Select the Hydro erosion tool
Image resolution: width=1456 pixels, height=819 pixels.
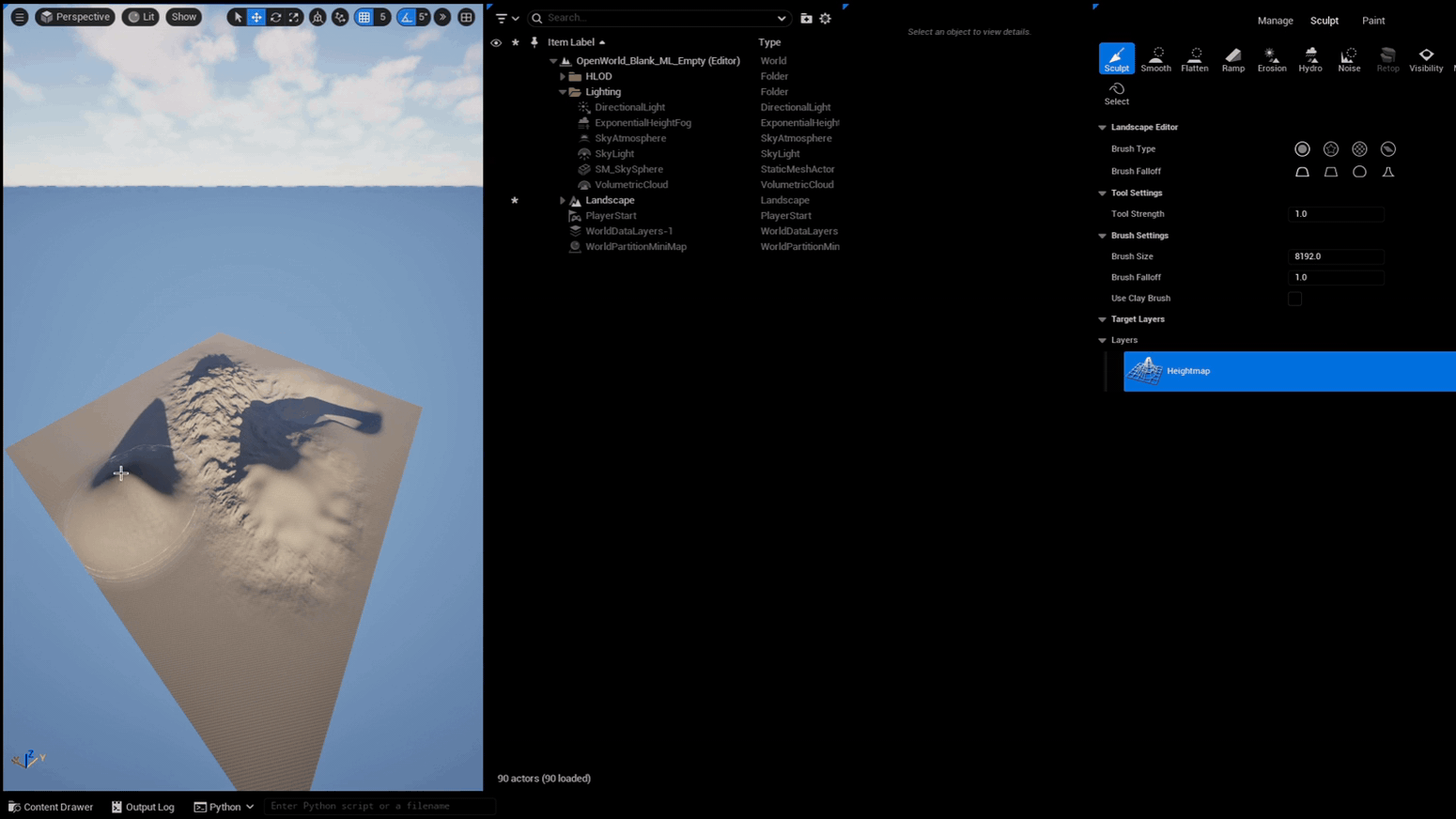point(1309,58)
